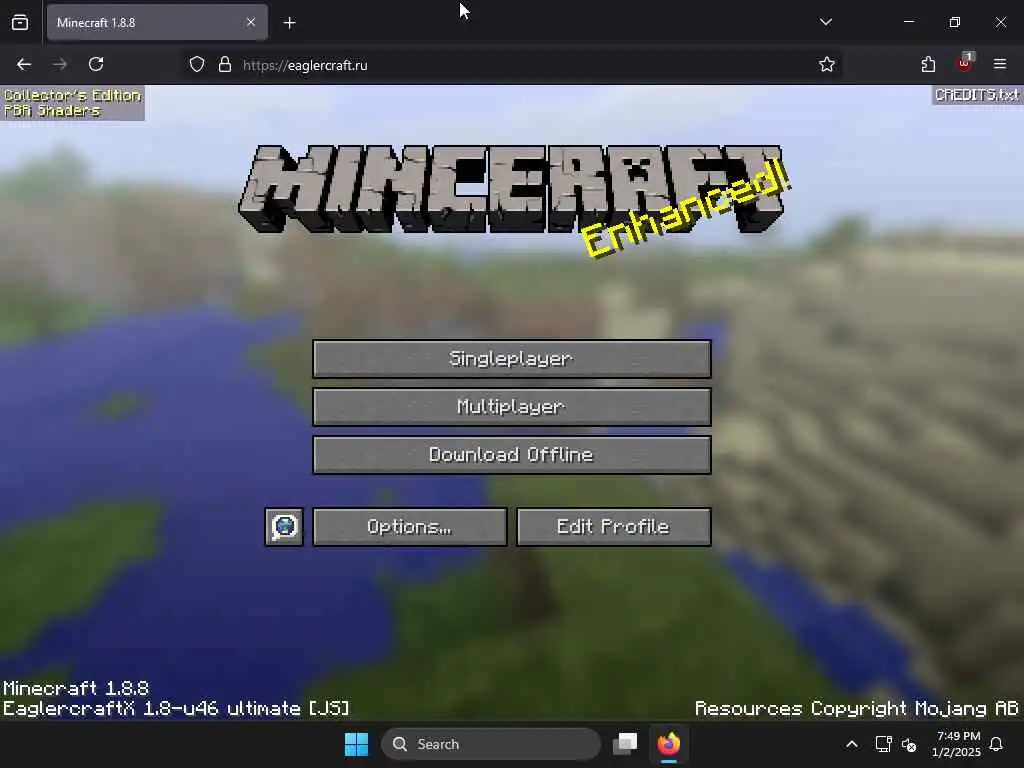This screenshot has width=1024, height=768.
Task: Minimize the Firefox window
Action: [908, 22]
